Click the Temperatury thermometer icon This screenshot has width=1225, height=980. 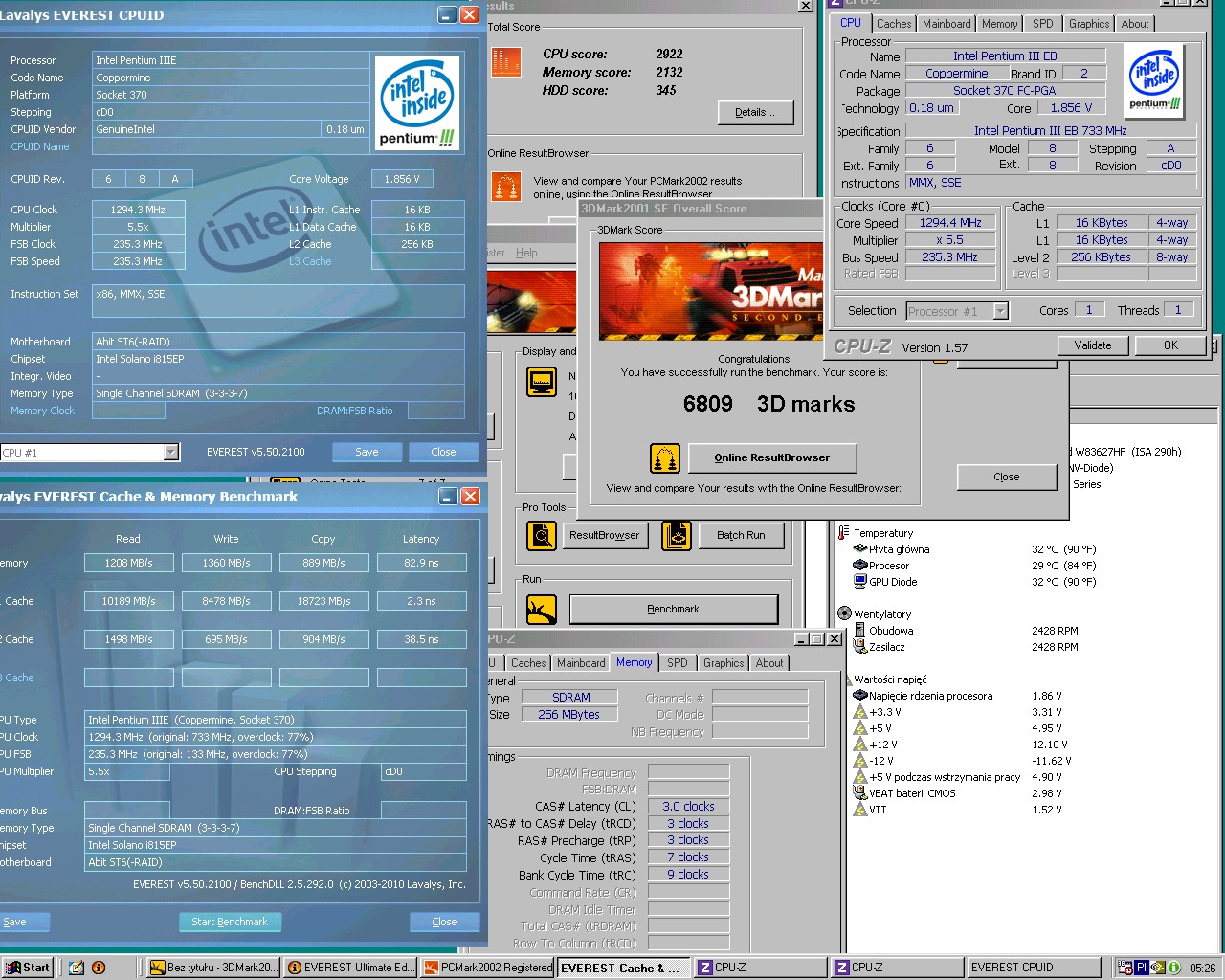point(843,533)
